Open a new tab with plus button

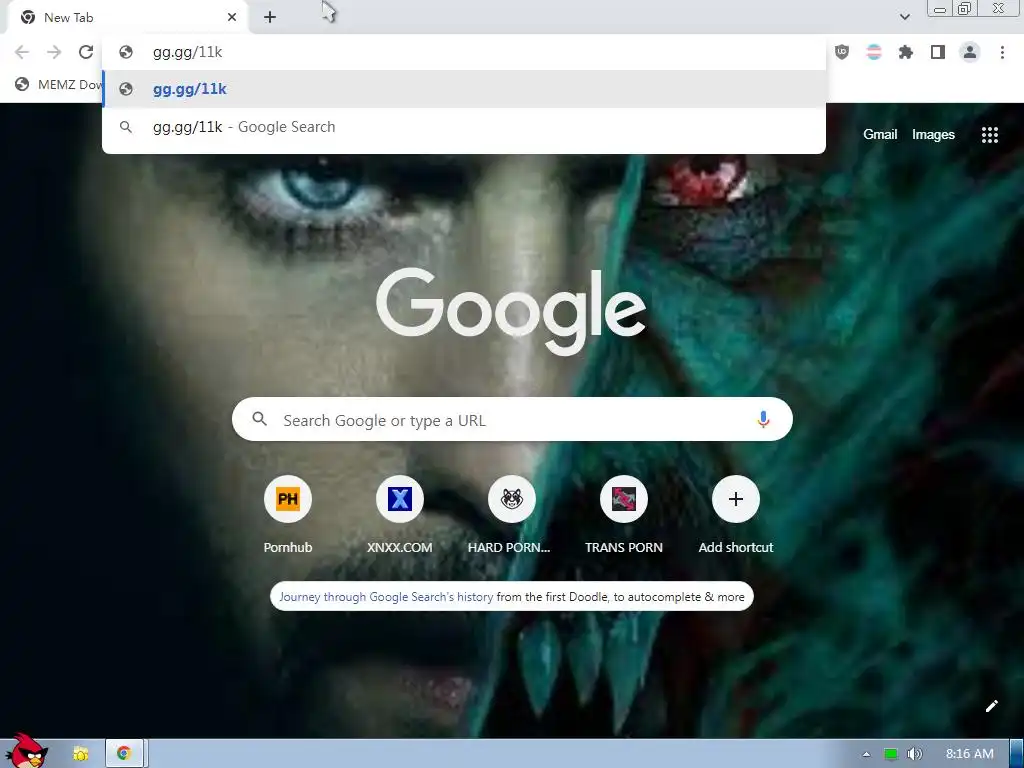point(270,18)
